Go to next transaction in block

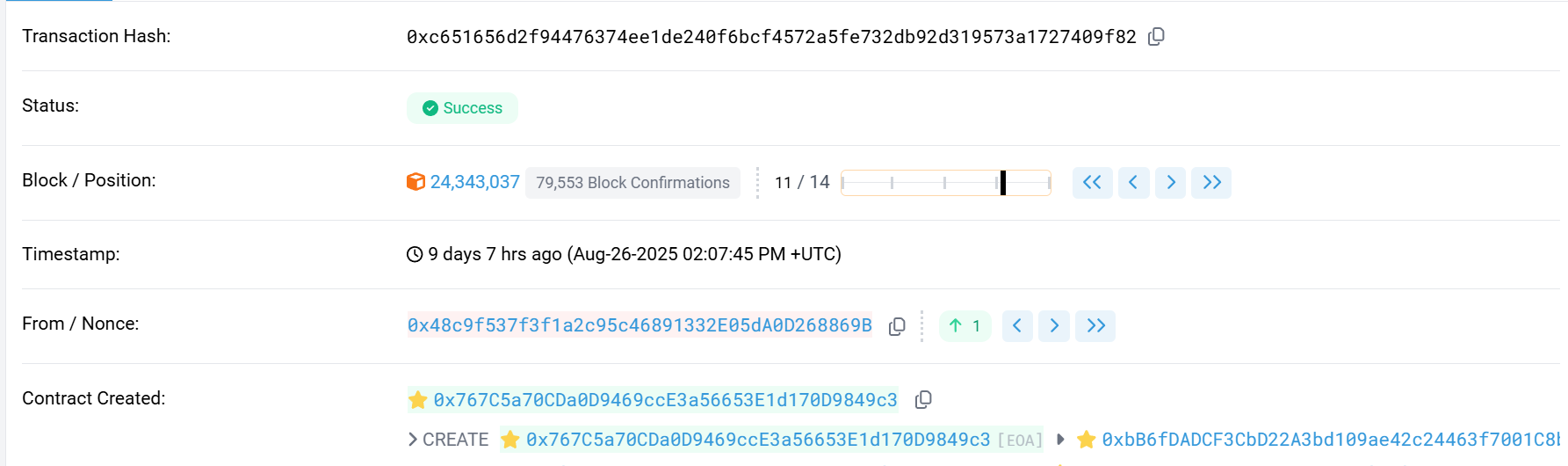click(1171, 182)
